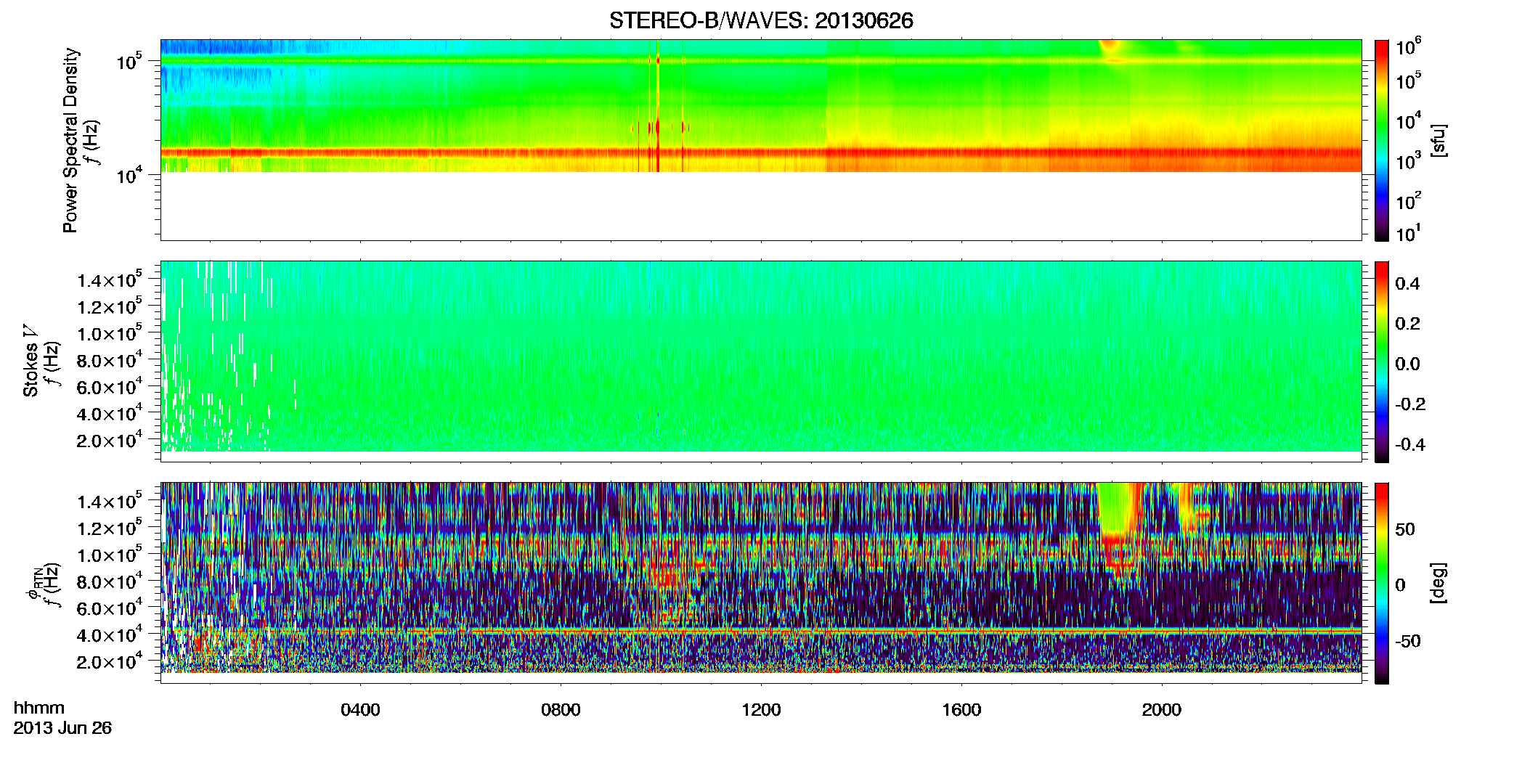Click the "Stokes V" axis label

(x=31, y=361)
